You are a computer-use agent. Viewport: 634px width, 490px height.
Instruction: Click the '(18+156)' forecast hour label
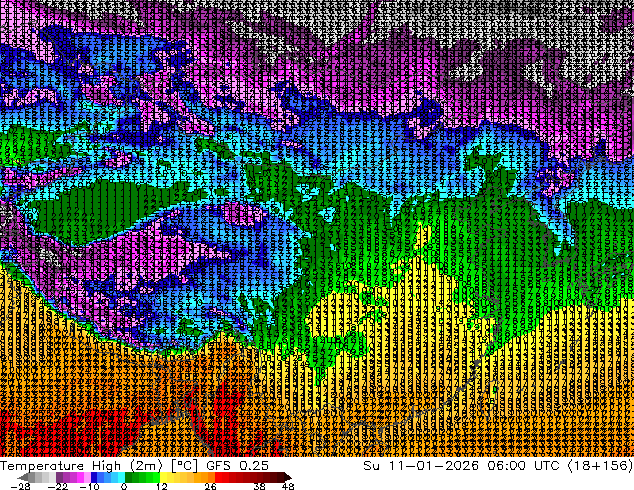[600, 466]
